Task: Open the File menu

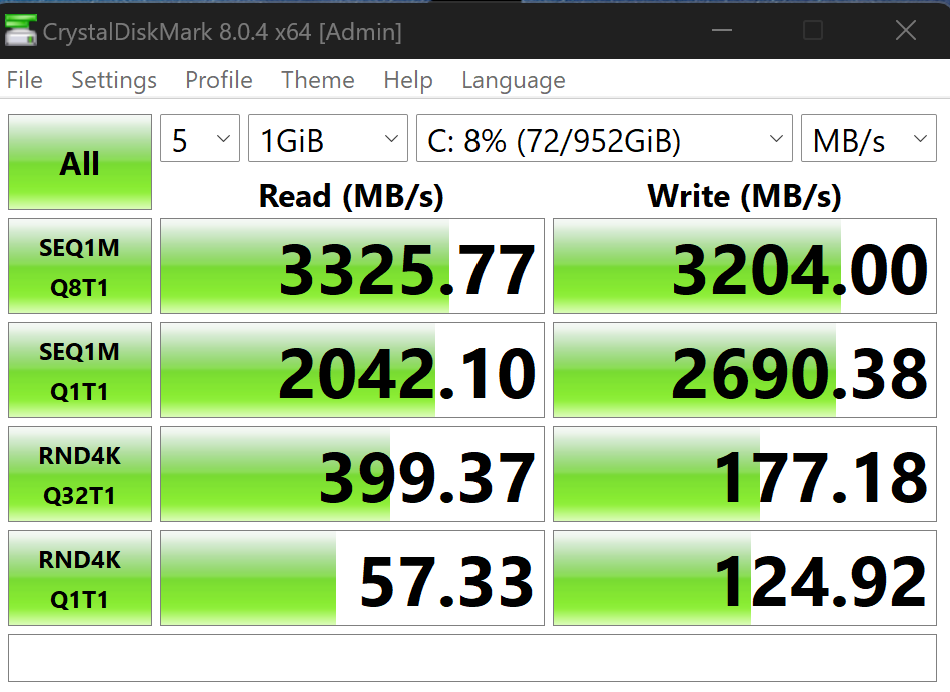Action: 25,80
